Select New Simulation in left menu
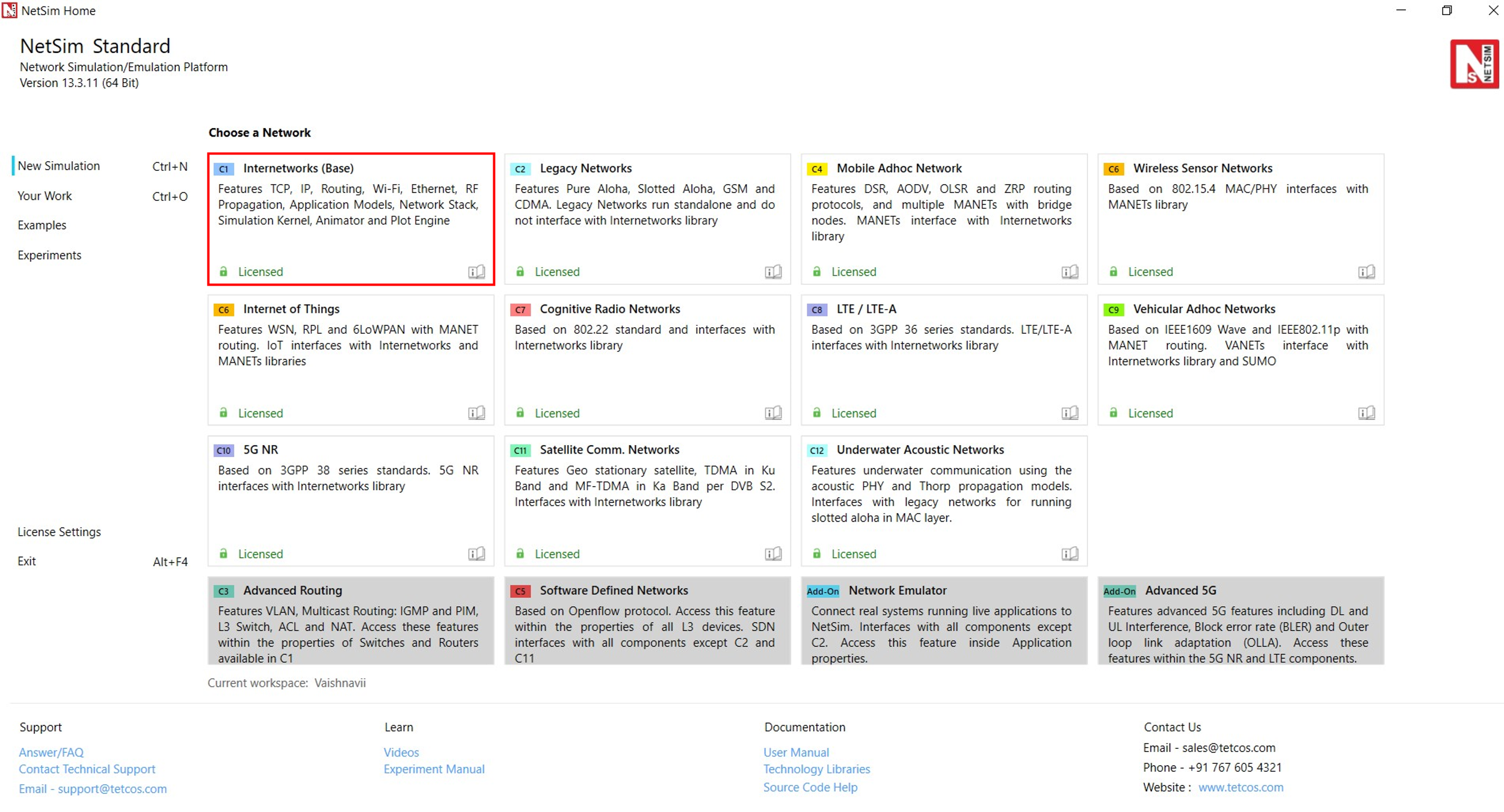This screenshot has width=1504, height=812. [x=59, y=166]
